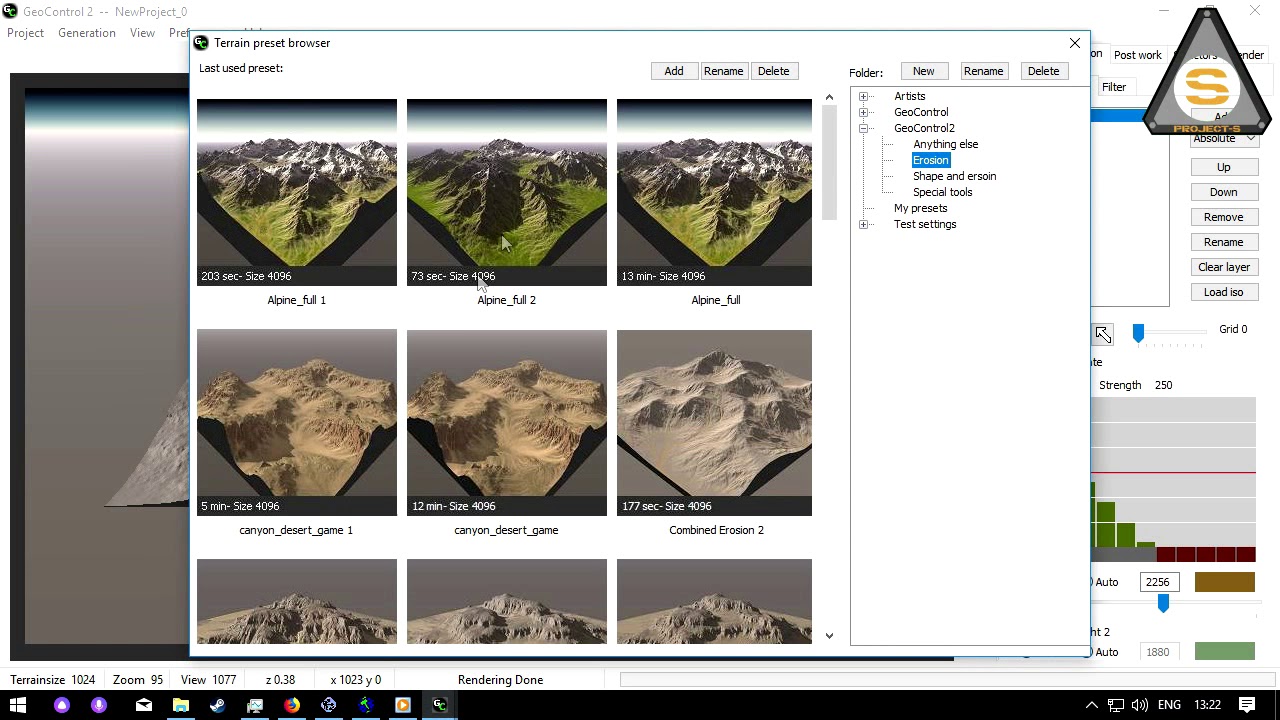Screen dimensions: 1280x720
Task: Select the GeoControl2 folder label
Action: click(x=924, y=128)
